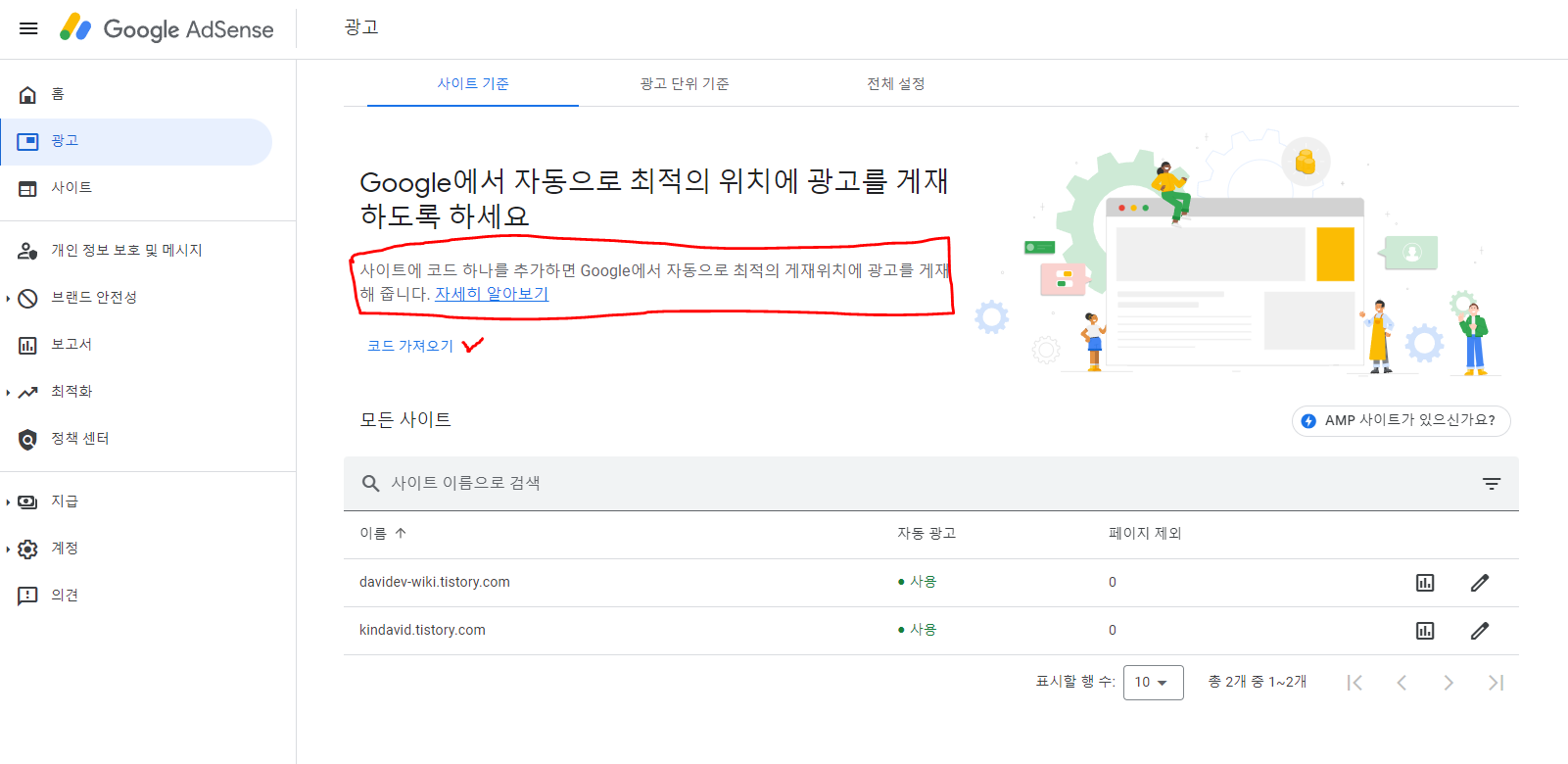Viewport: 1568px width, 764px height.
Task: Click the 지급 payments icon
Action: (x=27, y=501)
